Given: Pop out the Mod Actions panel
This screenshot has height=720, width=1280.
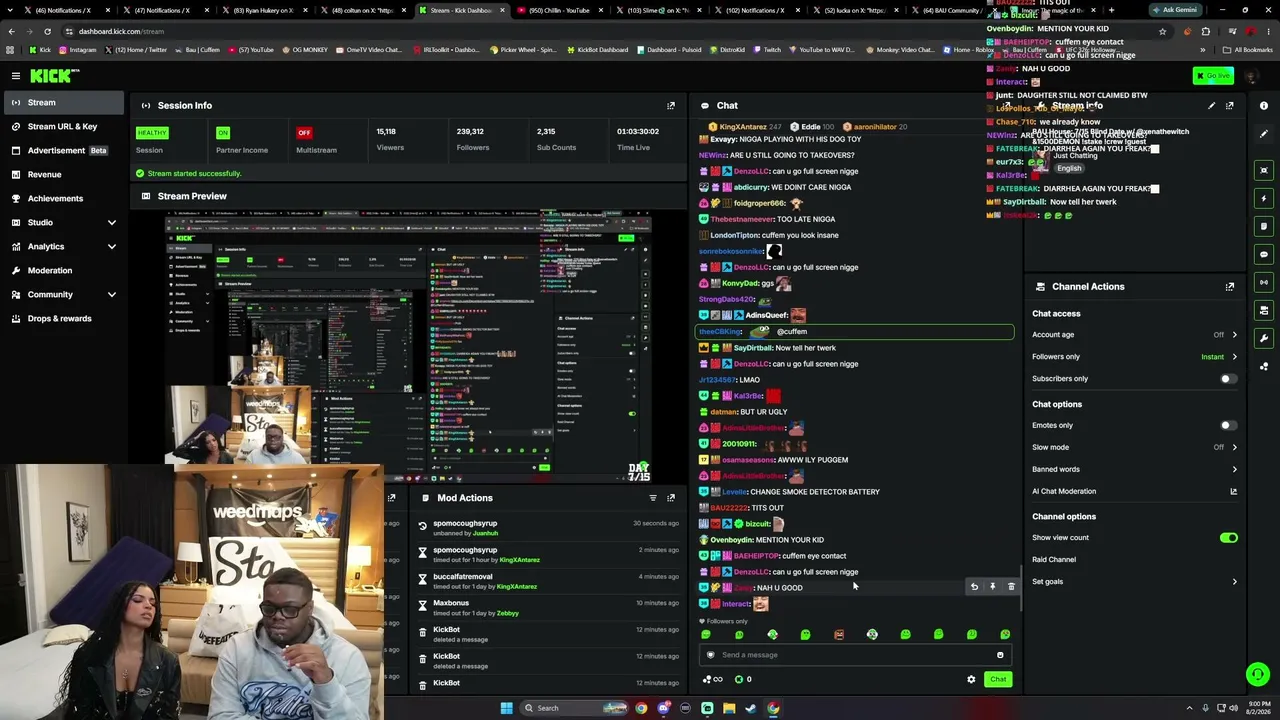Looking at the screenshot, I should click(671, 497).
